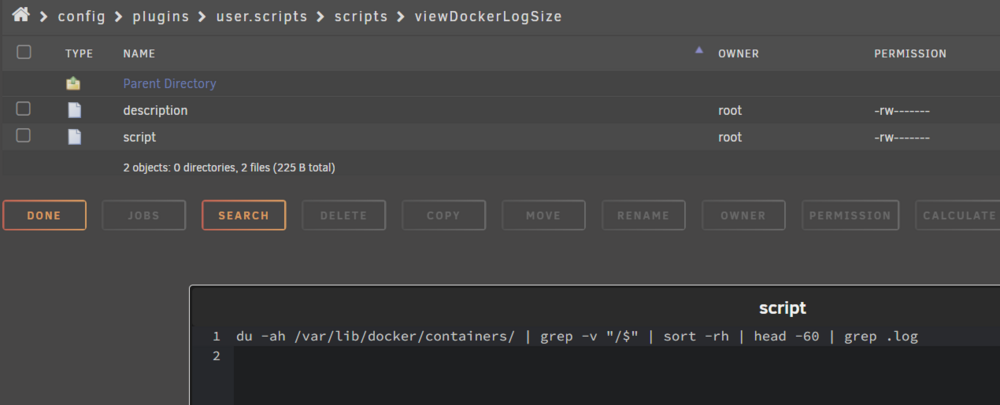The width and height of the screenshot is (1000, 405).
Task: Open the Parent Directory folder icon
Action: 74,84
